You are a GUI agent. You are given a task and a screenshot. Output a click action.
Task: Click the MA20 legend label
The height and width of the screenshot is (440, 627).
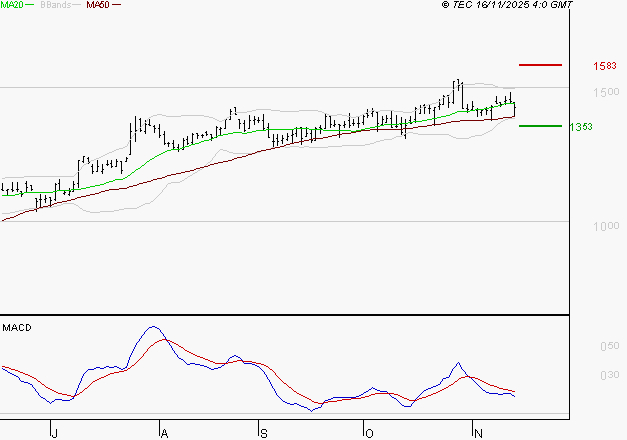pyautogui.click(x=12, y=5)
